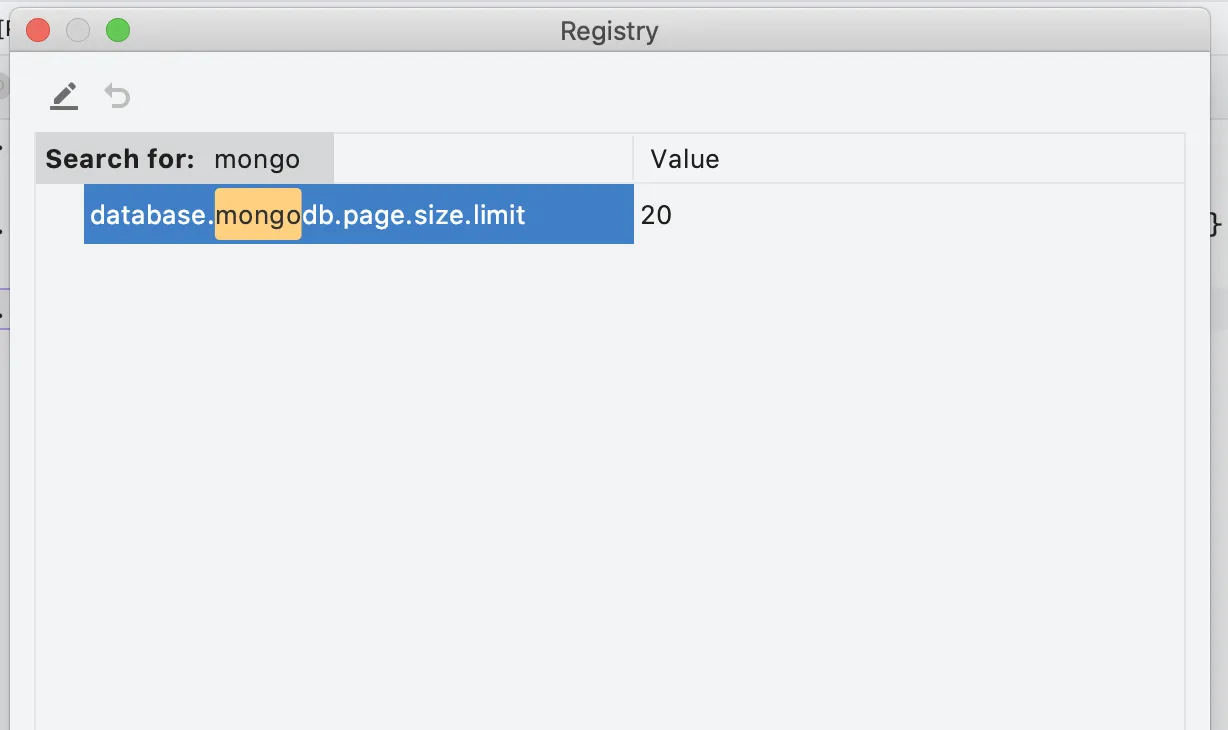Screen dimensions: 1228x730
Task: Click empty Value column space below 20
Action: click(x=900, y=450)
